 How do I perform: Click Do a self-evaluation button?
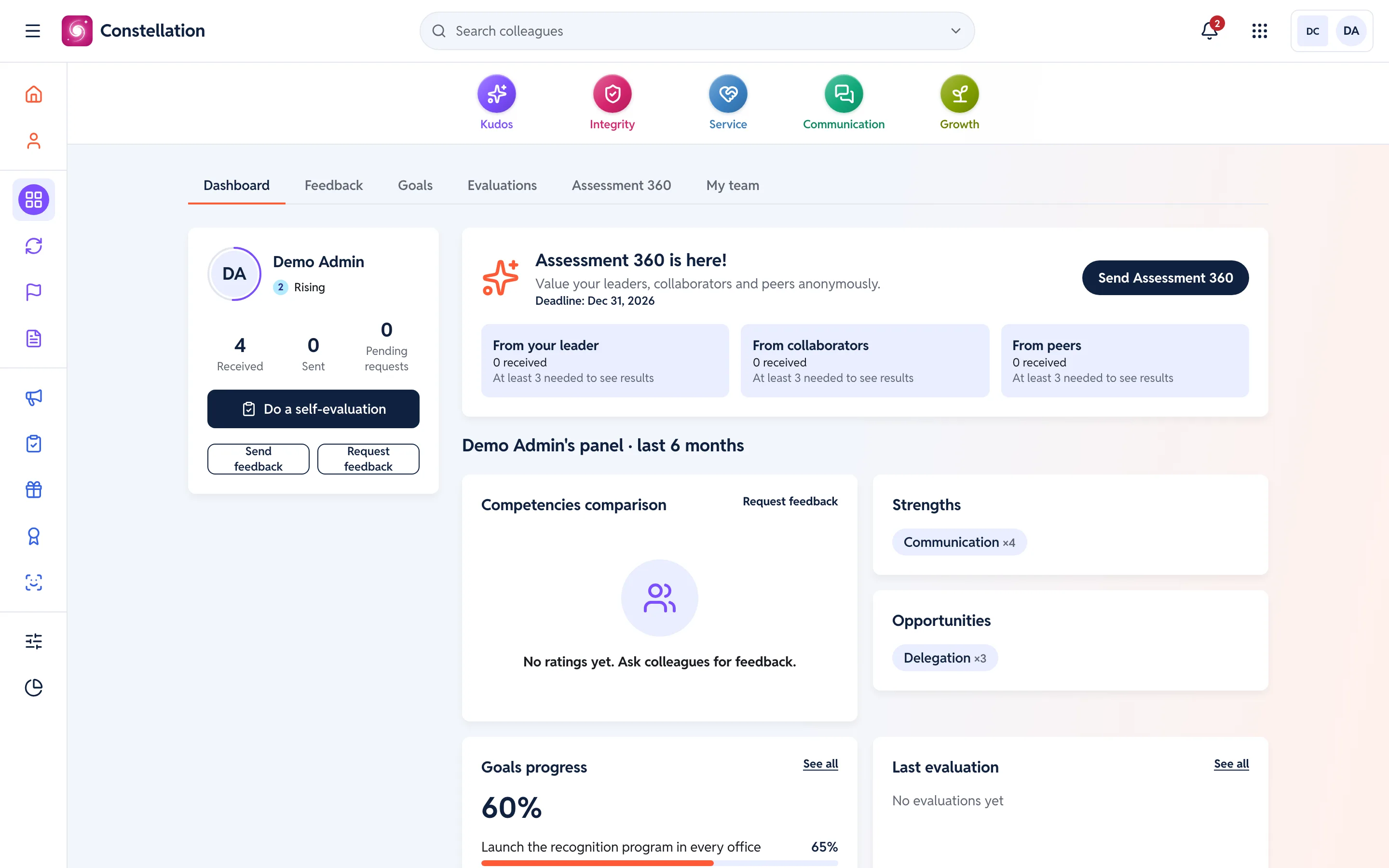click(313, 409)
